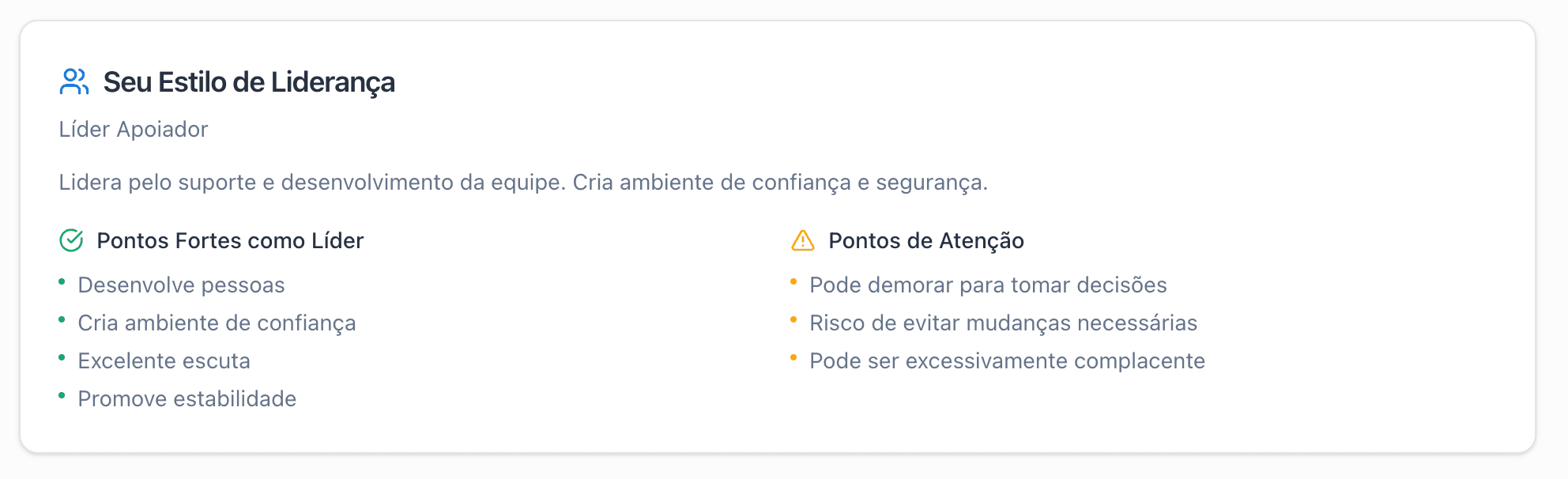The width and height of the screenshot is (1568, 479).
Task: Toggle the green check beside Pontos Fortes
Action: (x=70, y=239)
